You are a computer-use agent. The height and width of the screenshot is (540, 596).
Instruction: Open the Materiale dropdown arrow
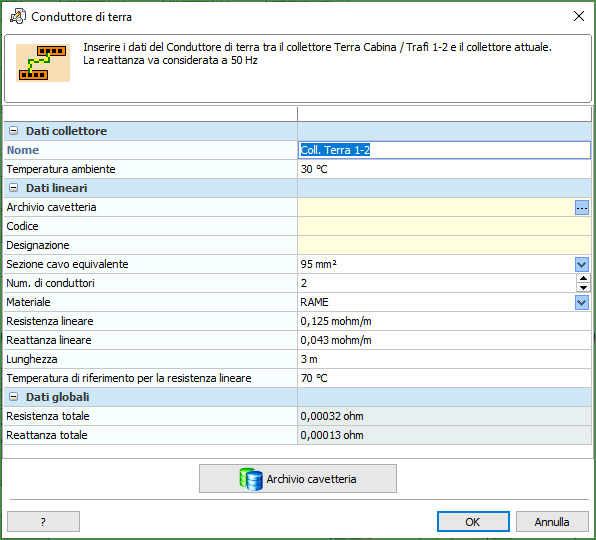(x=582, y=302)
